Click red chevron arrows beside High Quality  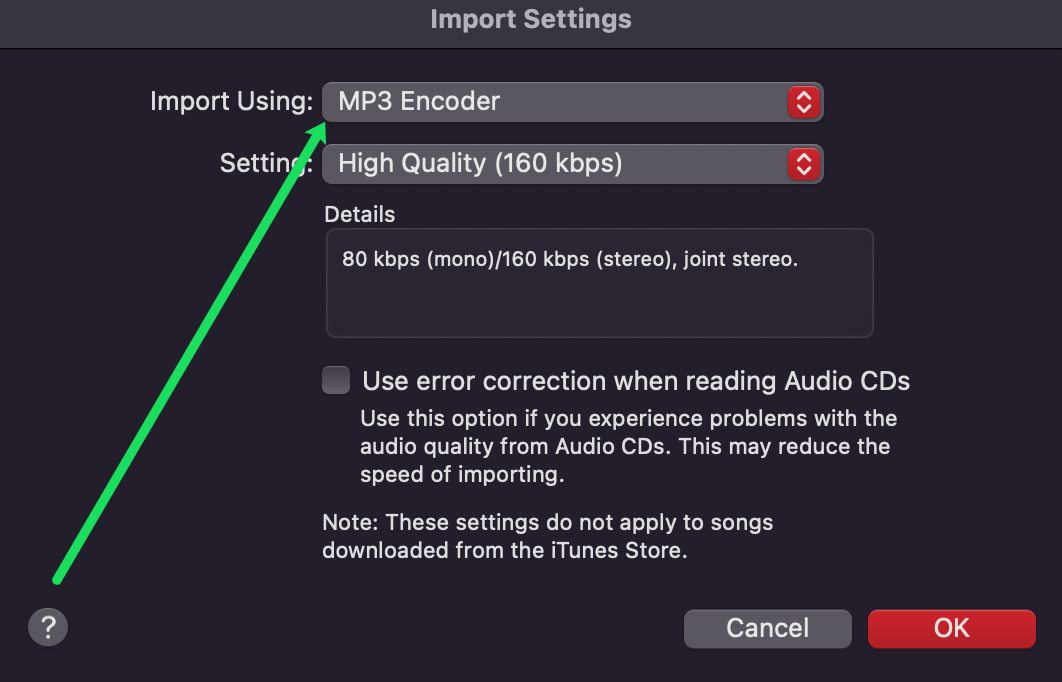(803, 163)
